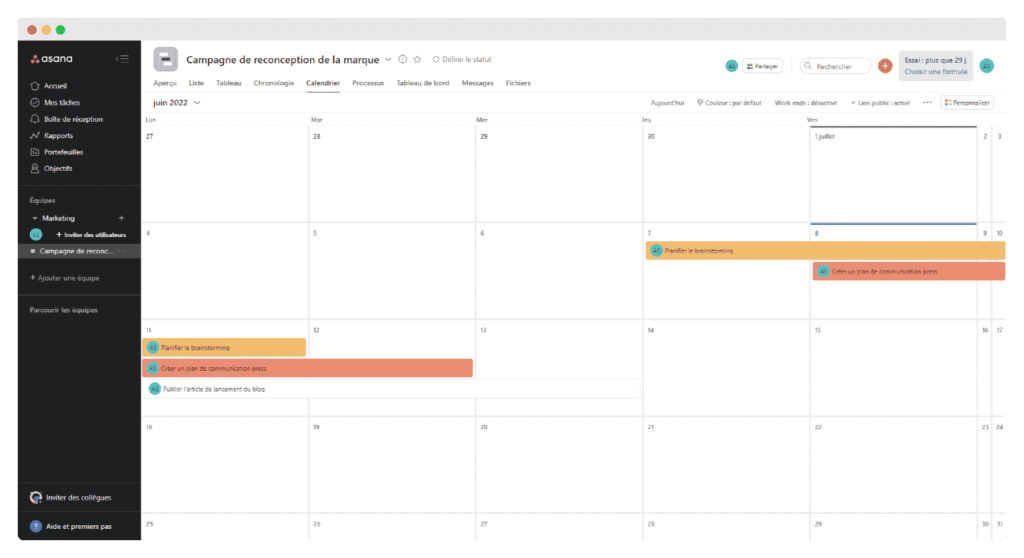The width and height of the screenshot is (1024, 558).
Task: Click Ajouter une équipe
Action: [x=65, y=278]
